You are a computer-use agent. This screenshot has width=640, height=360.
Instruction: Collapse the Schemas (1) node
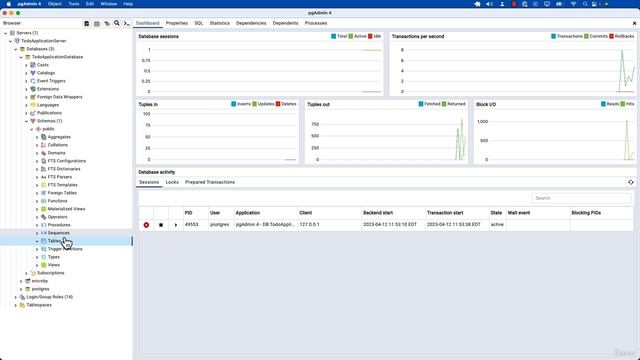(27, 121)
